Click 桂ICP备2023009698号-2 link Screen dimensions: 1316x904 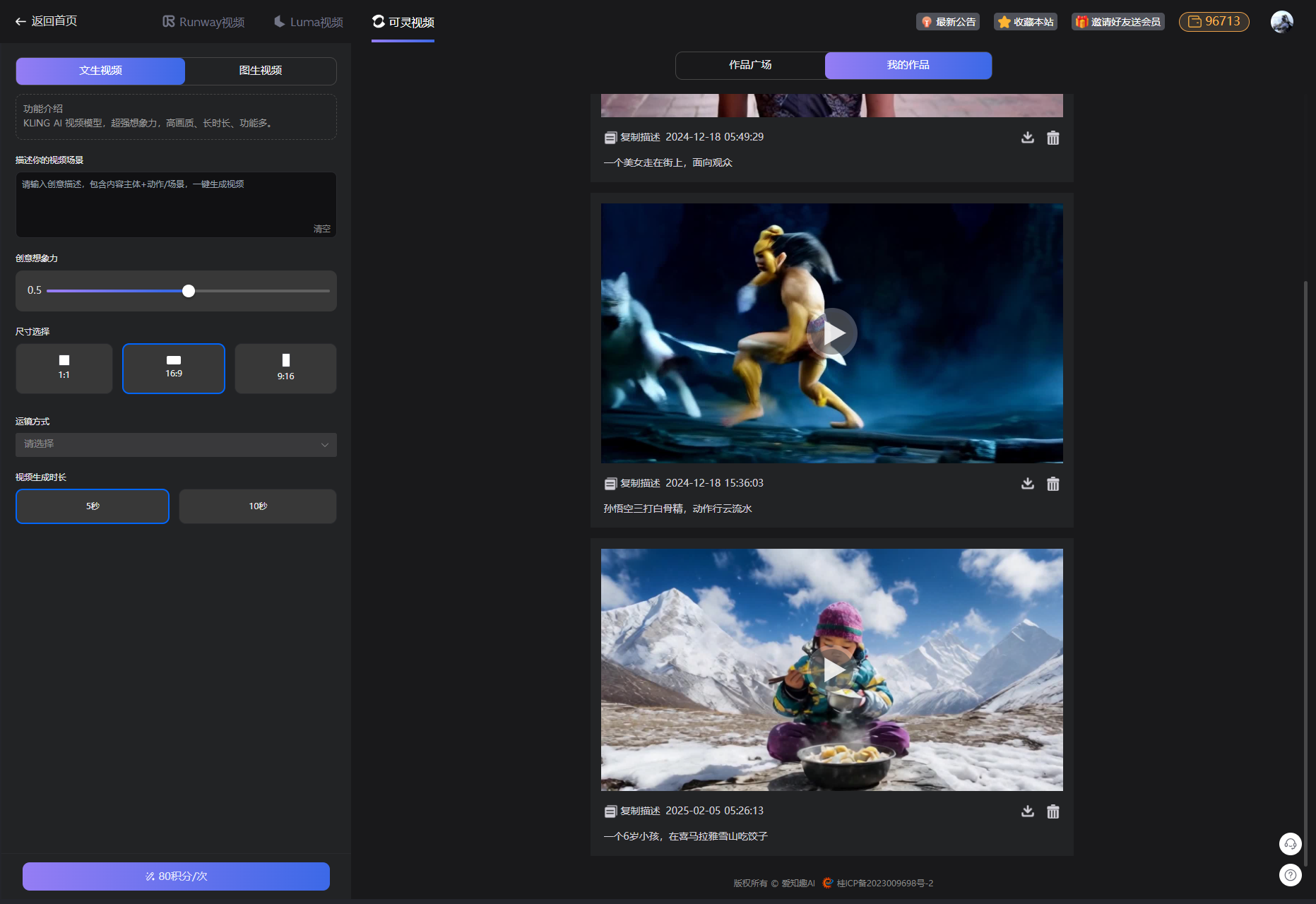point(885,884)
